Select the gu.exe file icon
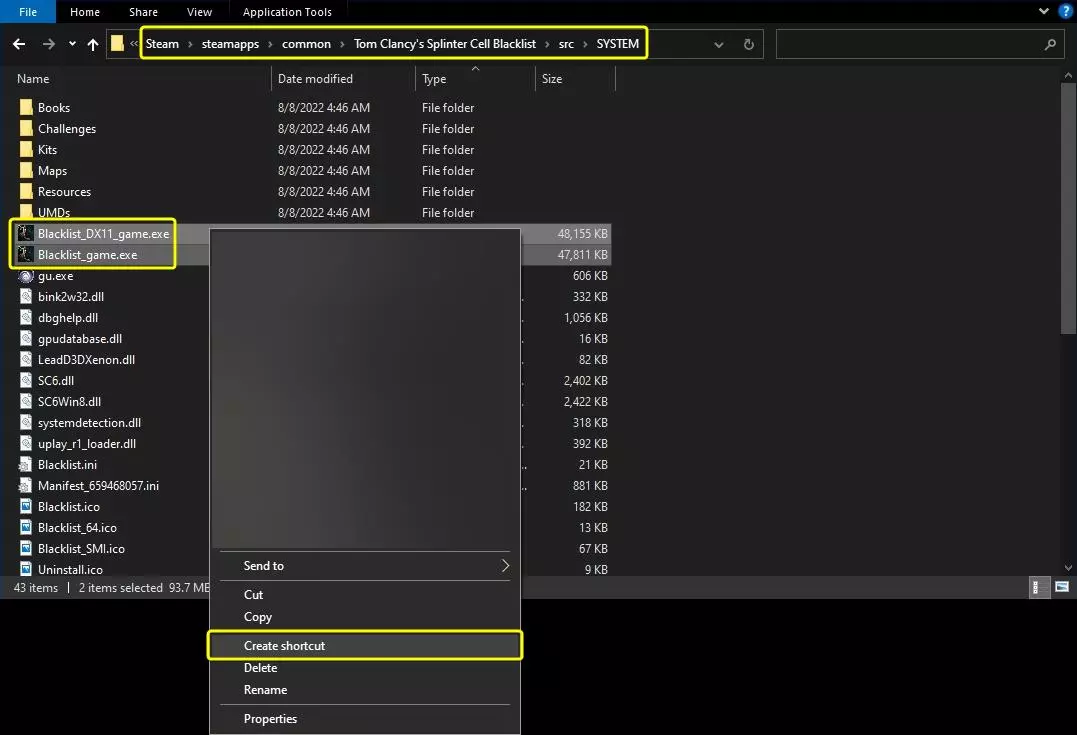The width and height of the screenshot is (1077, 735). tap(26, 275)
